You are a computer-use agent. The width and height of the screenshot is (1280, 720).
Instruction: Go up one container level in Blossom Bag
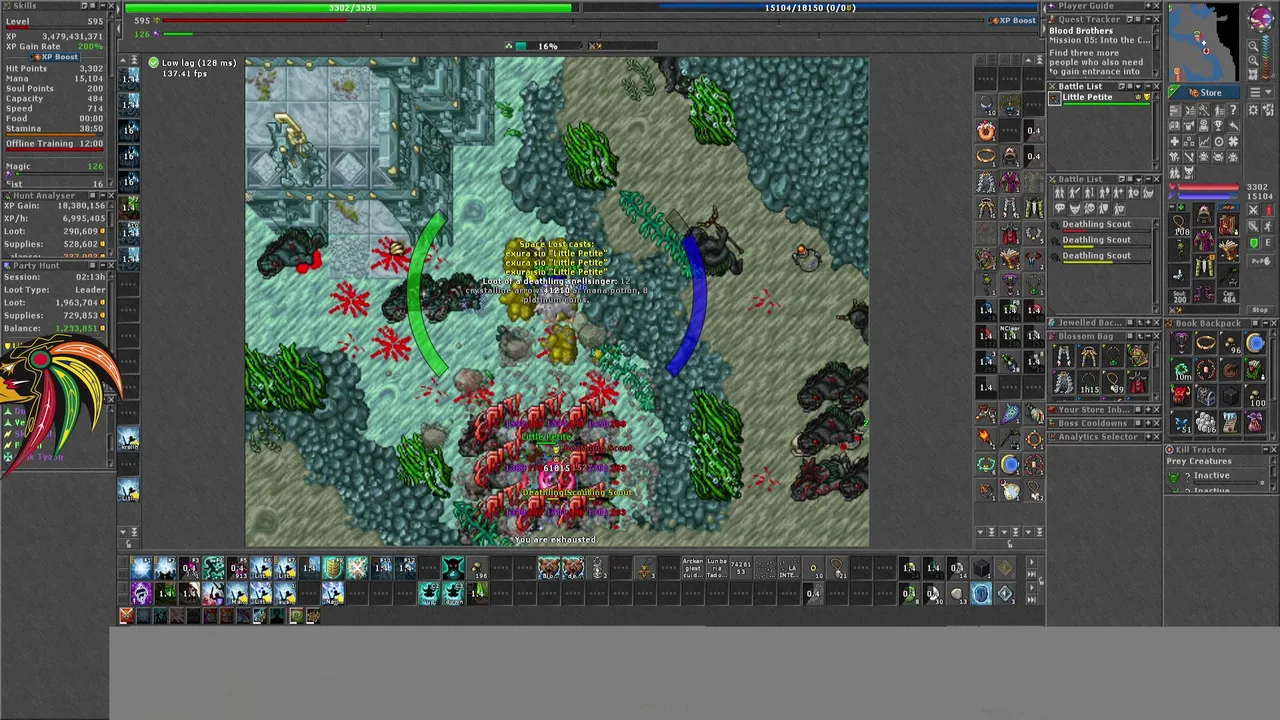(x=1140, y=336)
